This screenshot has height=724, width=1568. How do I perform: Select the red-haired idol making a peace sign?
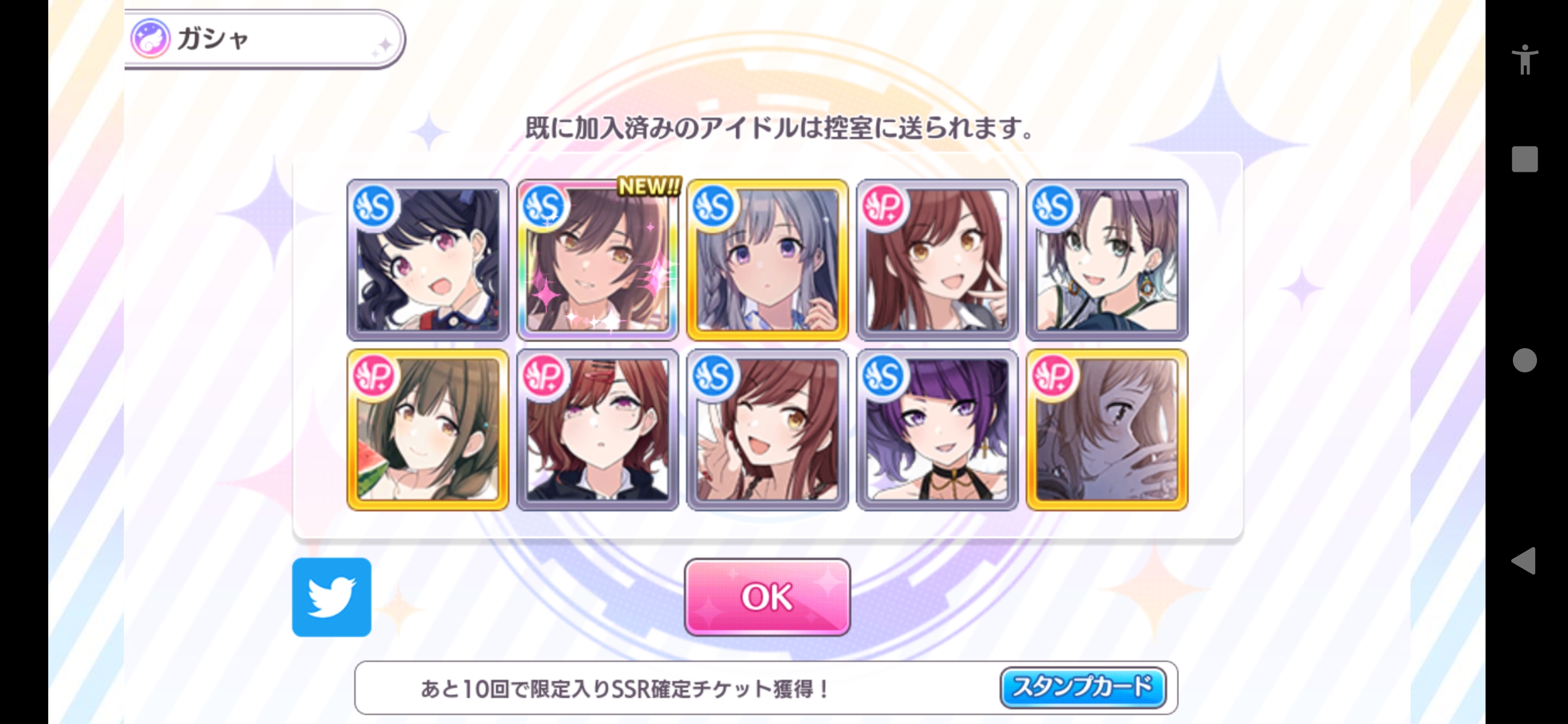coord(937,260)
